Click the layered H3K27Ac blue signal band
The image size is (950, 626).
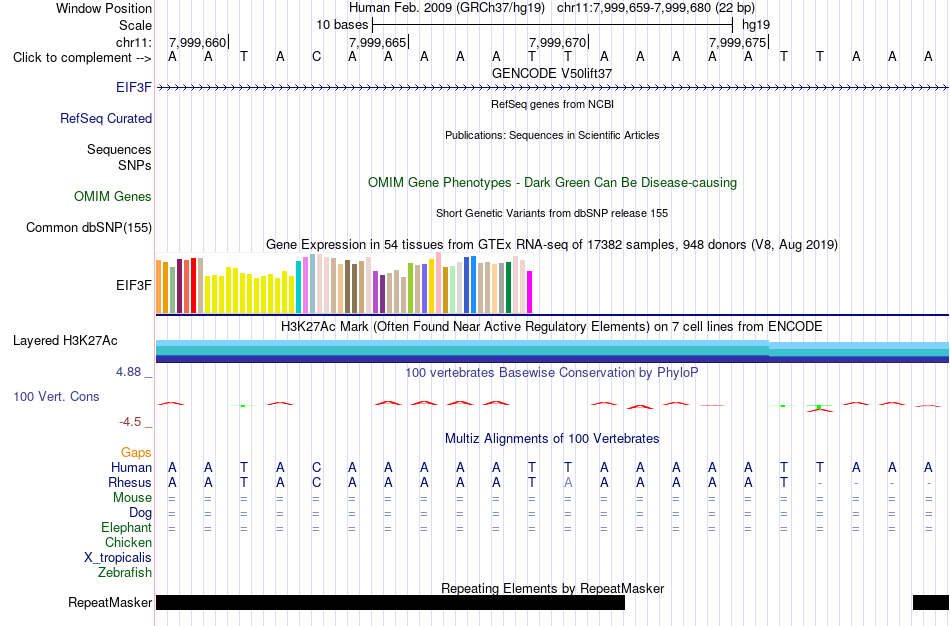coord(552,351)
